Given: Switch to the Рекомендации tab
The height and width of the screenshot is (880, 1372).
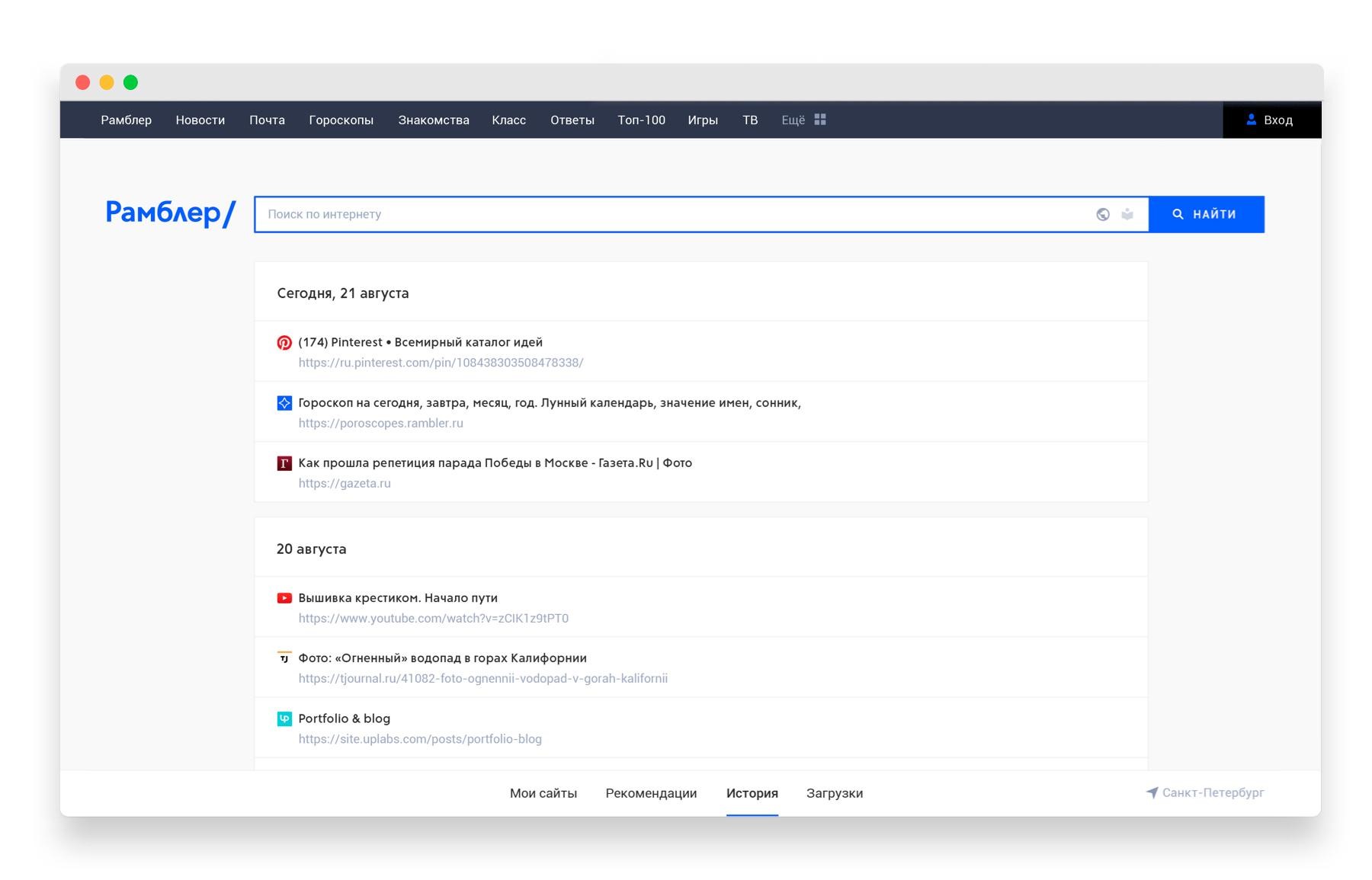Looking at the screenshot, I should (651, 793).
